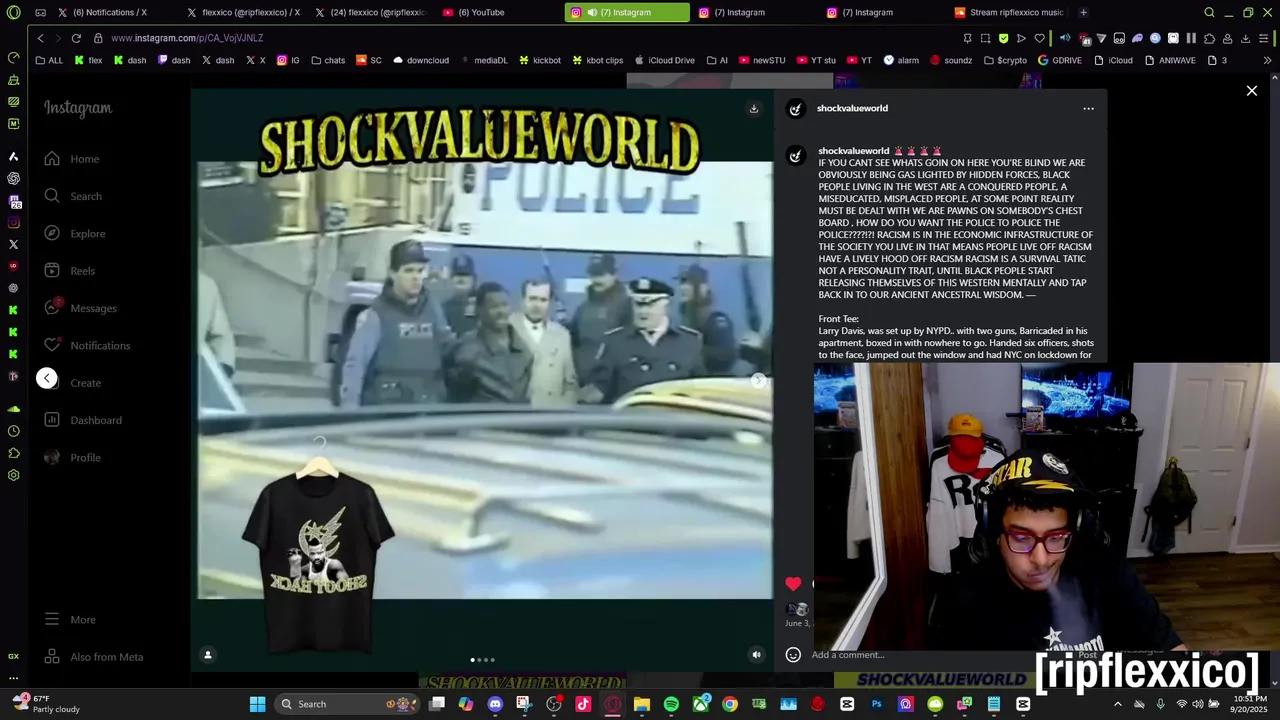
Task: Open the emoji picker for comment
Action: 793,655
